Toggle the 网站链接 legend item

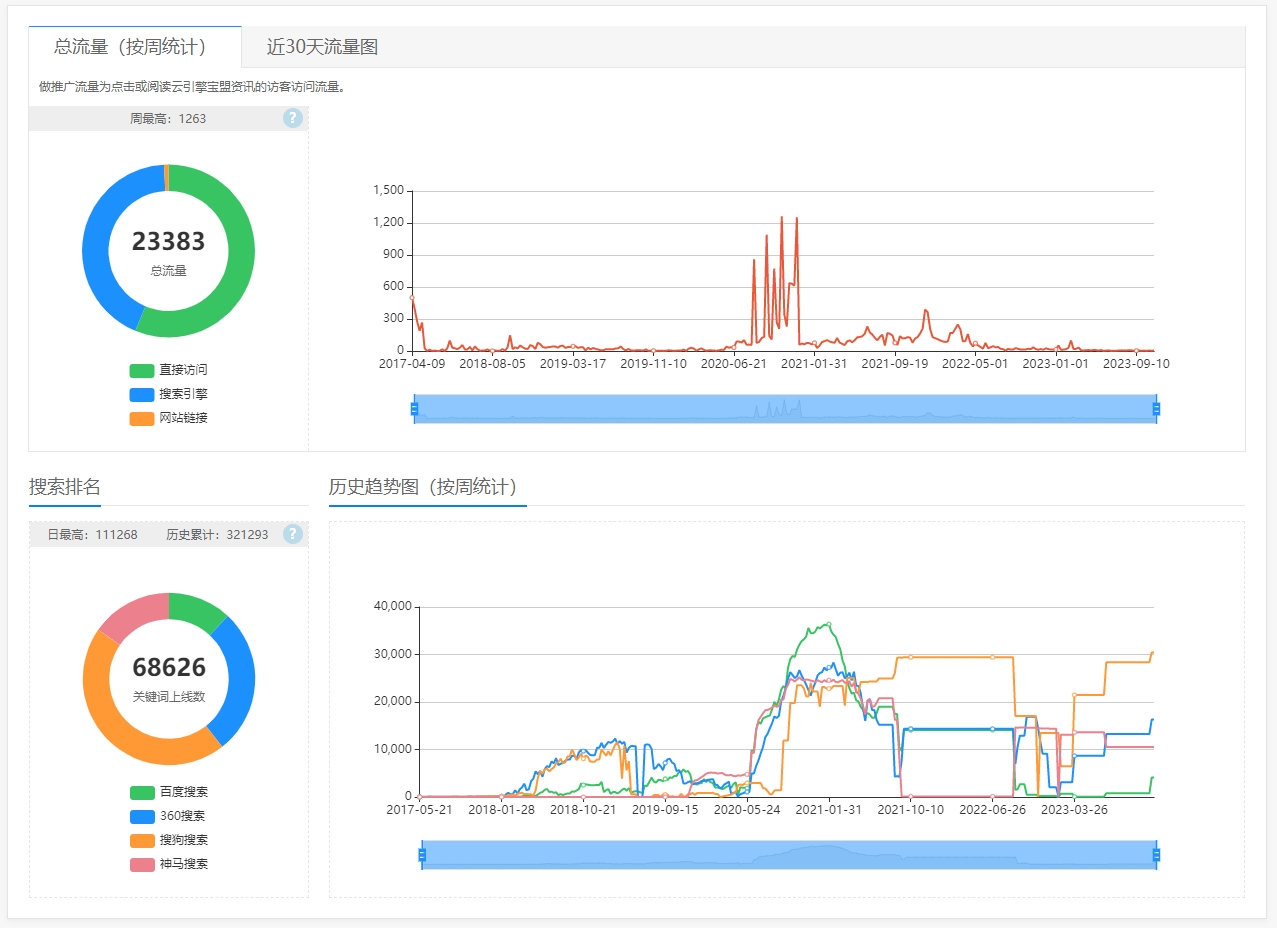tap(168, 418)
